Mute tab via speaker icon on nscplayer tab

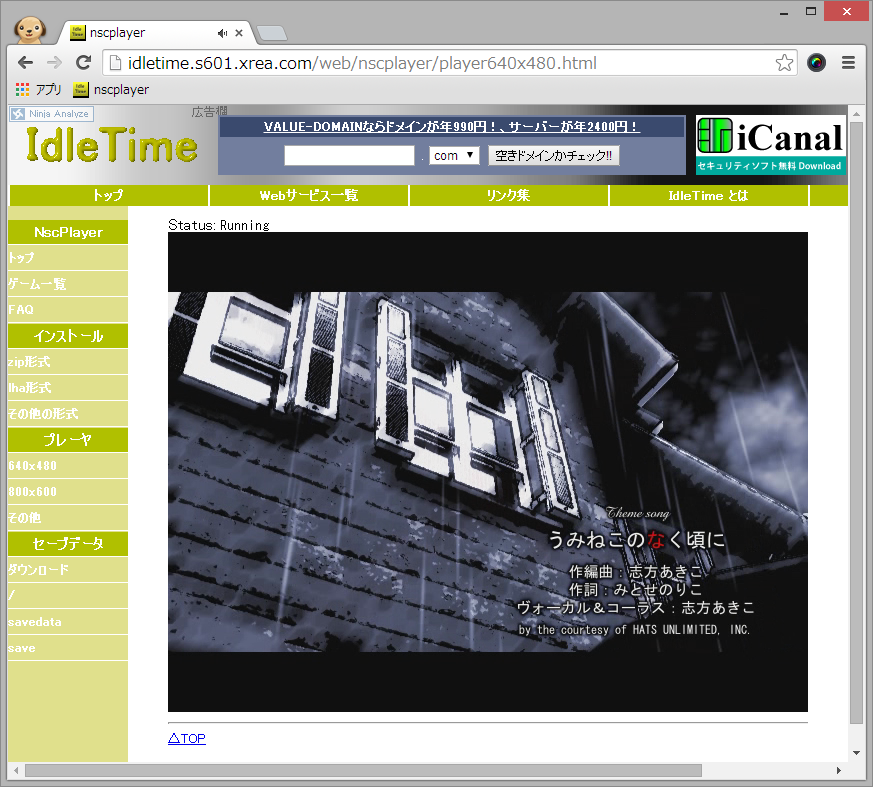coord(223,33)
